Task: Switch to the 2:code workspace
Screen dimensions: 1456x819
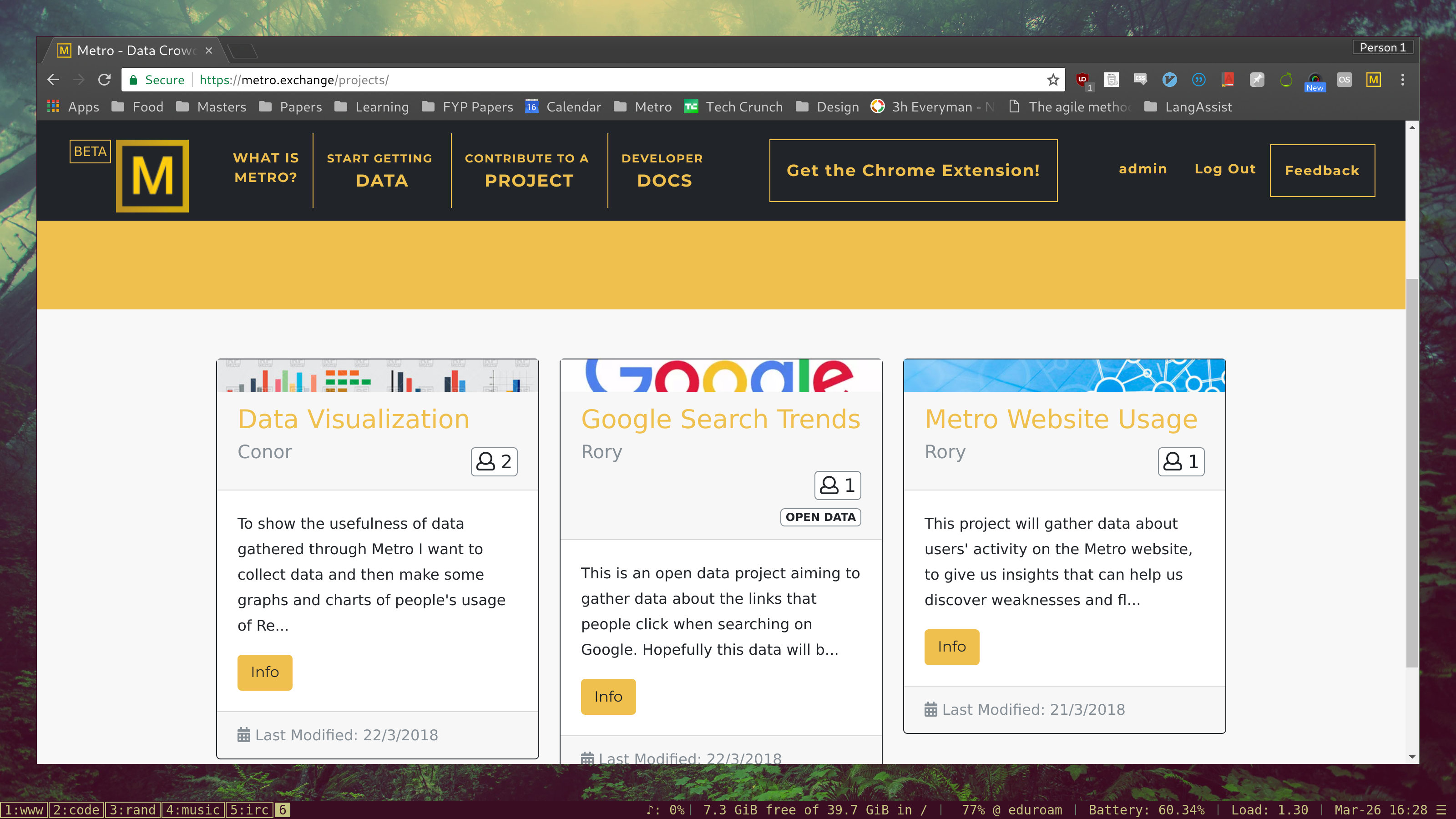Action: coord(76,810)
